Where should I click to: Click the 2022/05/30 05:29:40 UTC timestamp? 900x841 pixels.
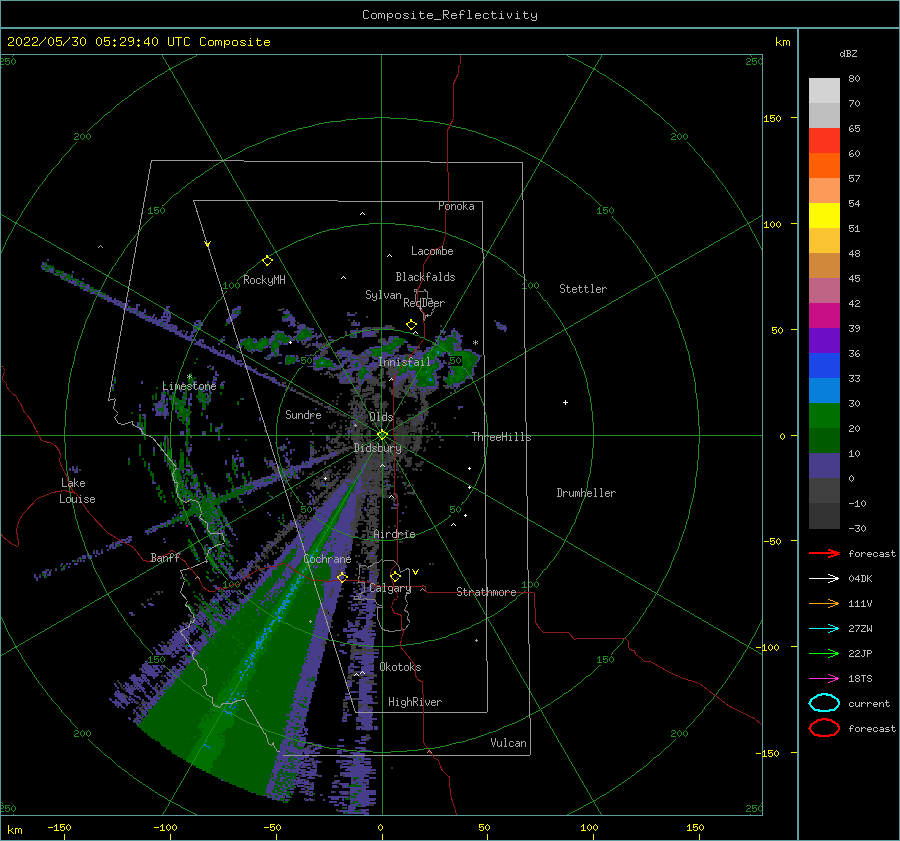click(138, 42)
